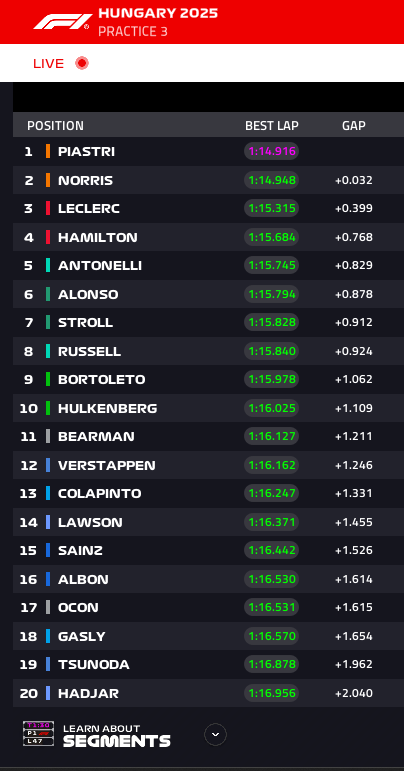Click the red LIVE indicator dot
The image size is (404, 771).
(x=82, y=63)
